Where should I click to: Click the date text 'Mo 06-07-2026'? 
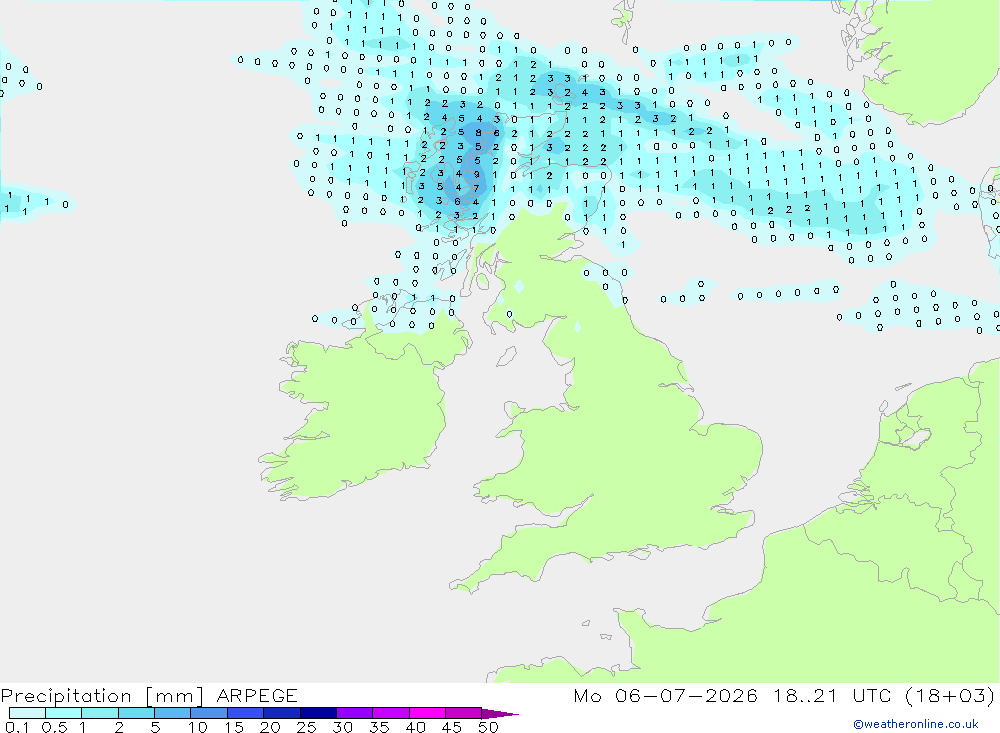click(x=665, y=695)
